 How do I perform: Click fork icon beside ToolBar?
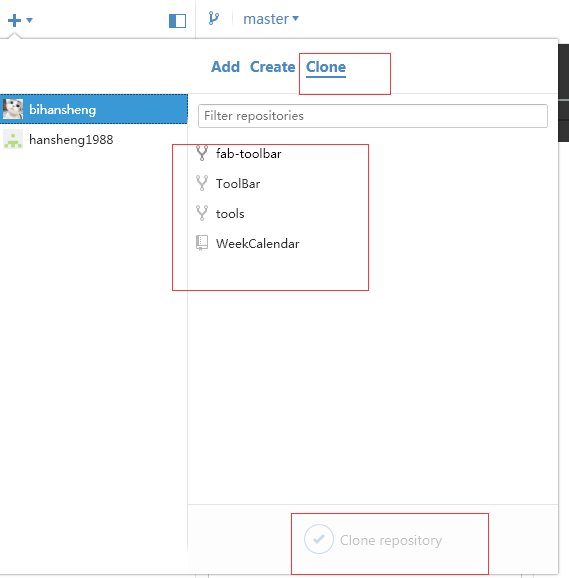tap(202, 183)
